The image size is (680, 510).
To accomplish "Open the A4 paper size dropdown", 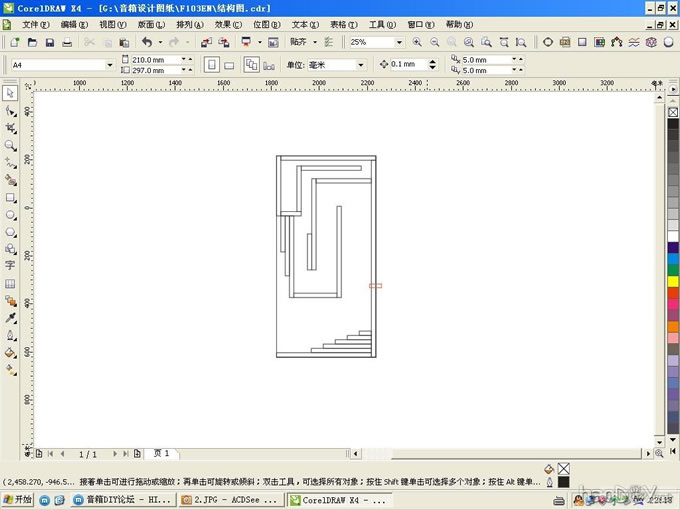I will click(x=110, y=65).
